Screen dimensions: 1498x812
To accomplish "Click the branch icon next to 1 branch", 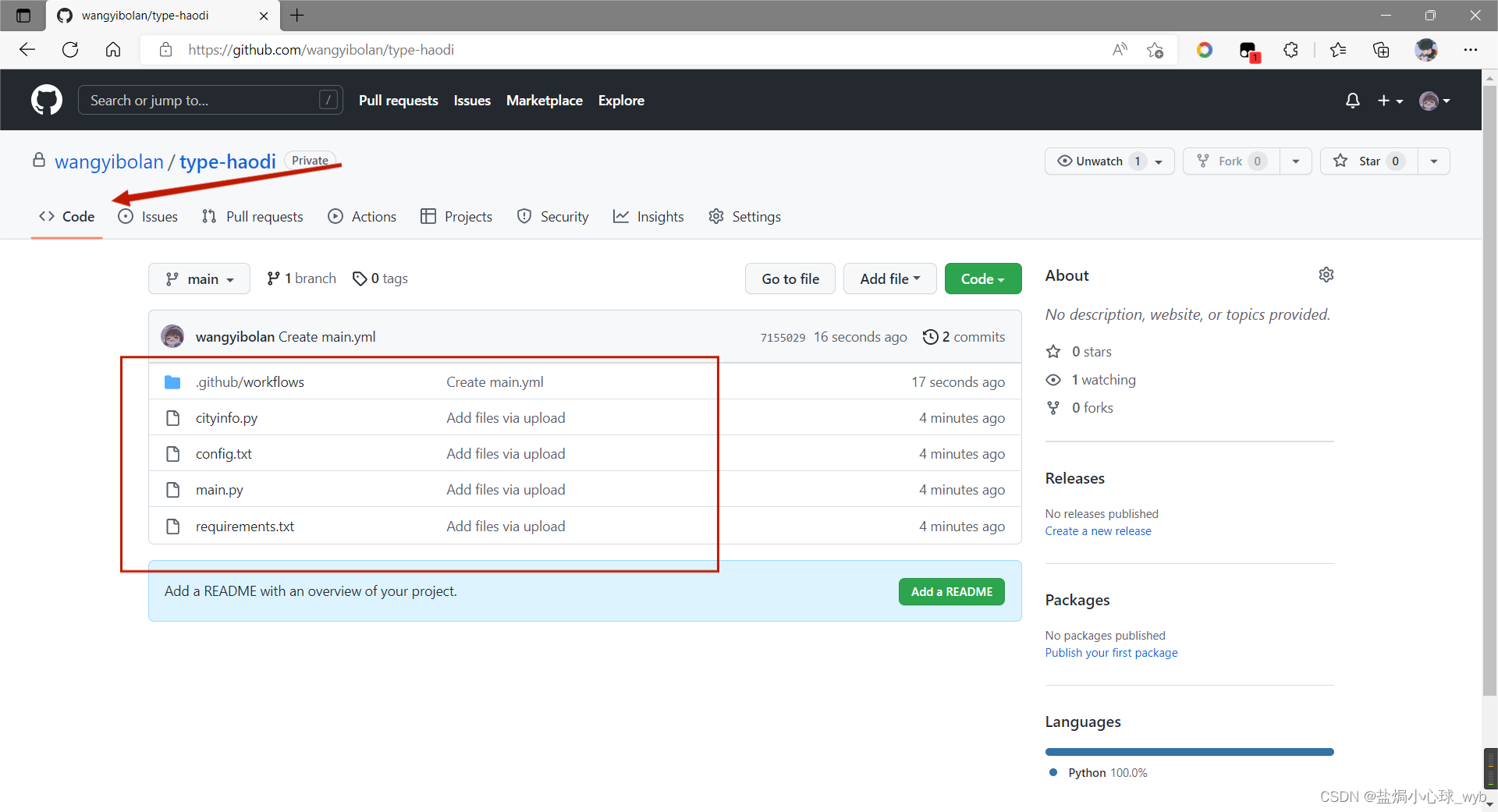I will coord(273,278).
